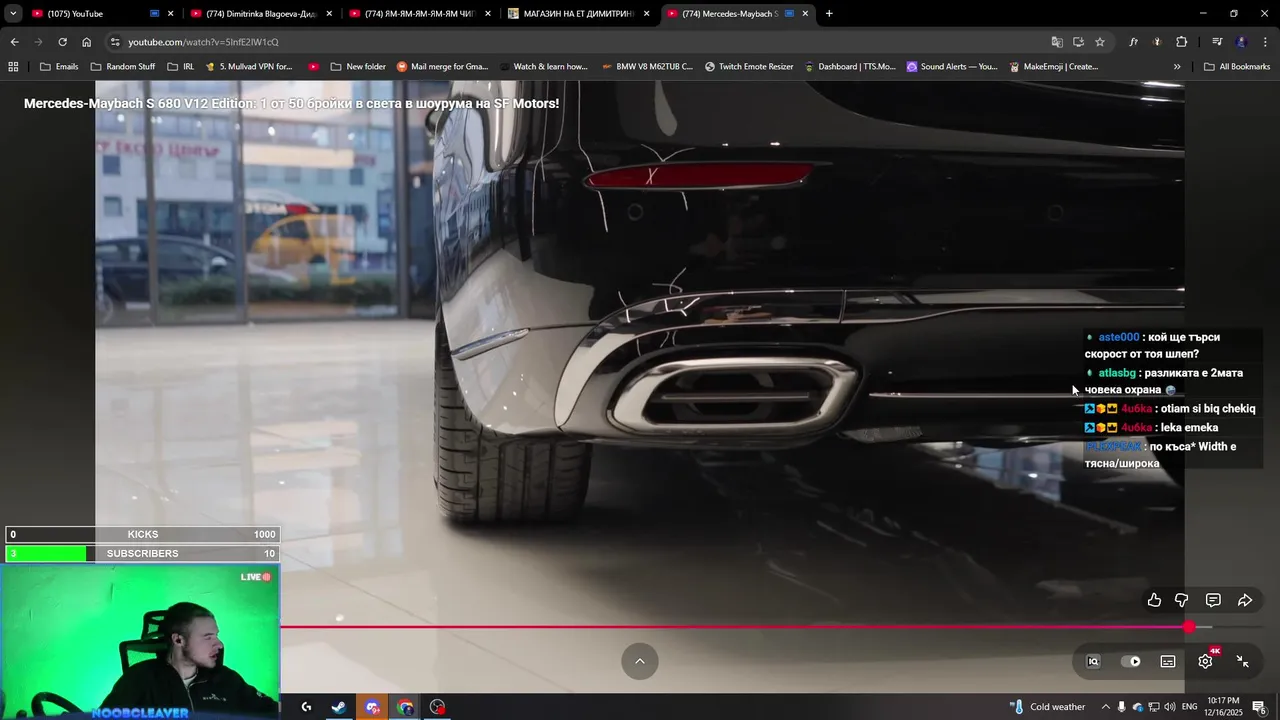Image resolution: width=1280 pixels, height=720 pixels.
Task: Open the fonts 'f?' extension
Action: 1133,42
